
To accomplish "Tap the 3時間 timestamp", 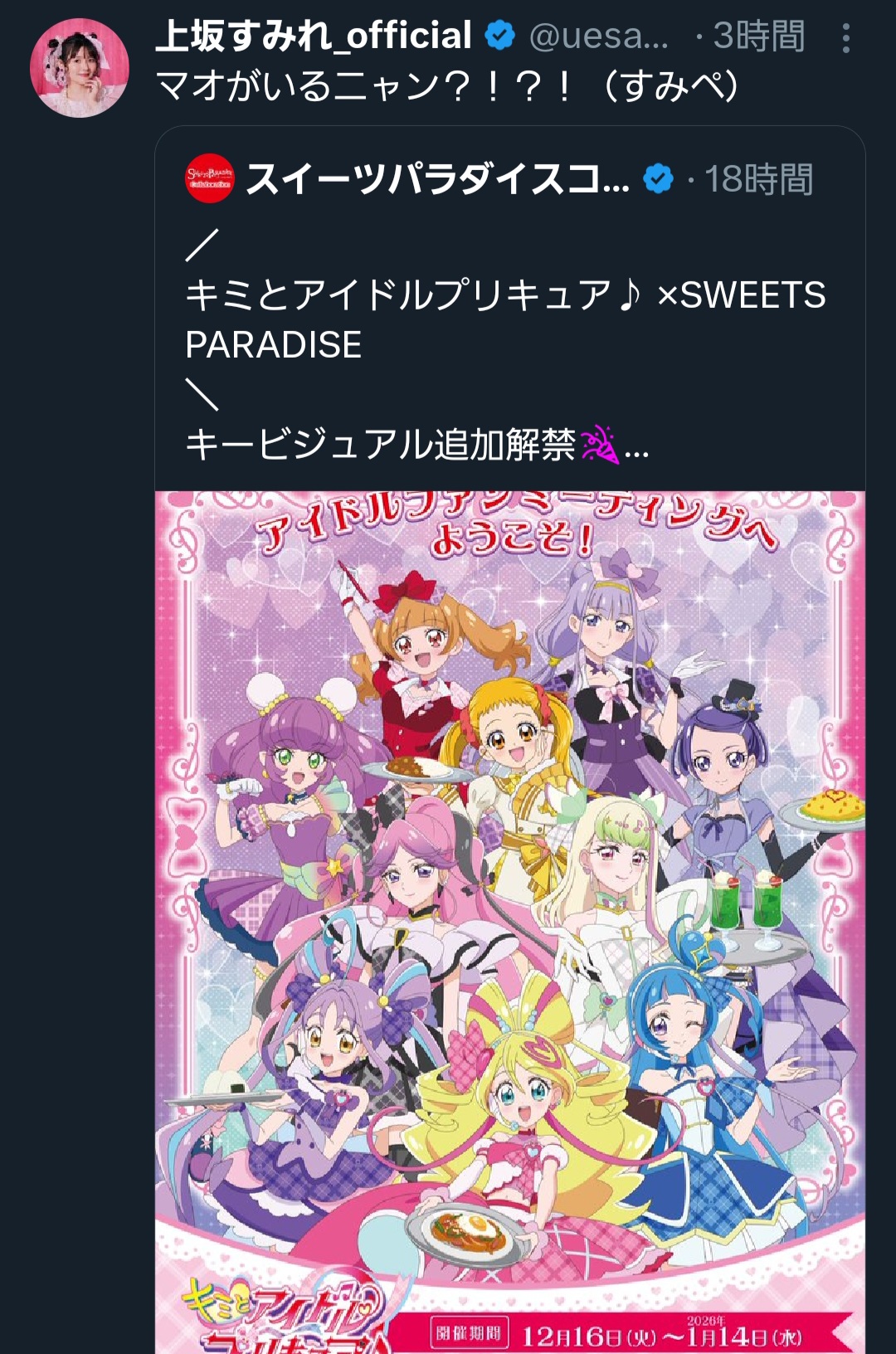I will (758, 37).
